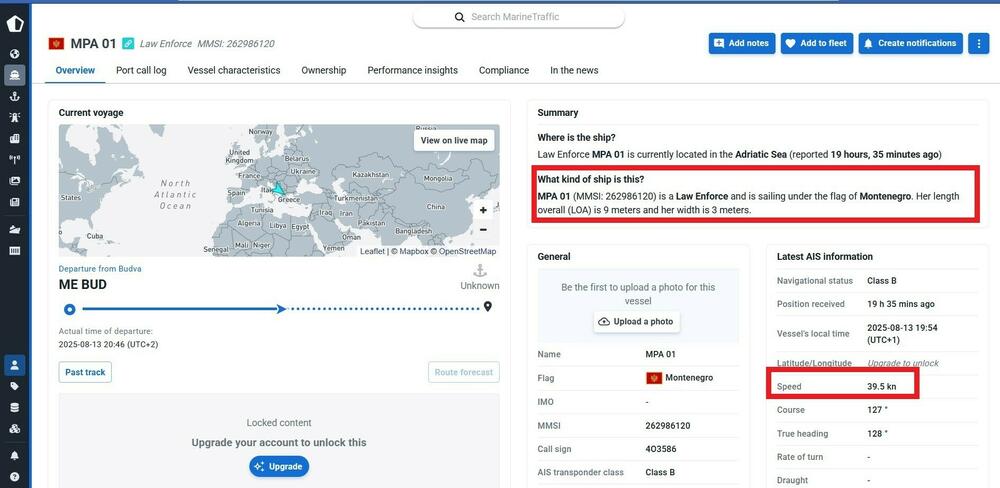
Task: Open the help question mark icon
Action: (x=15, y=477)
